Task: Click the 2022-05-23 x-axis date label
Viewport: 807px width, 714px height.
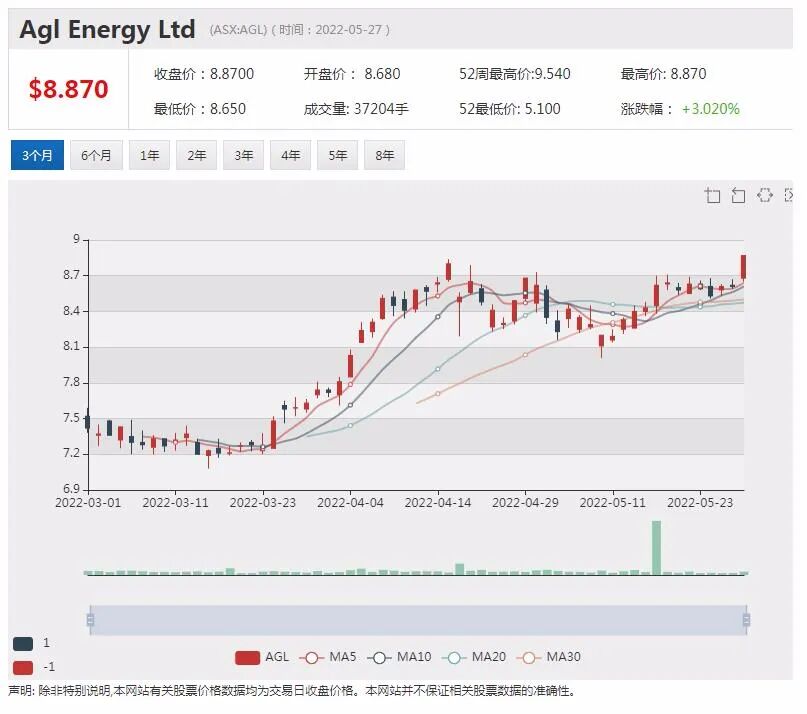Action: click(700, 502)
